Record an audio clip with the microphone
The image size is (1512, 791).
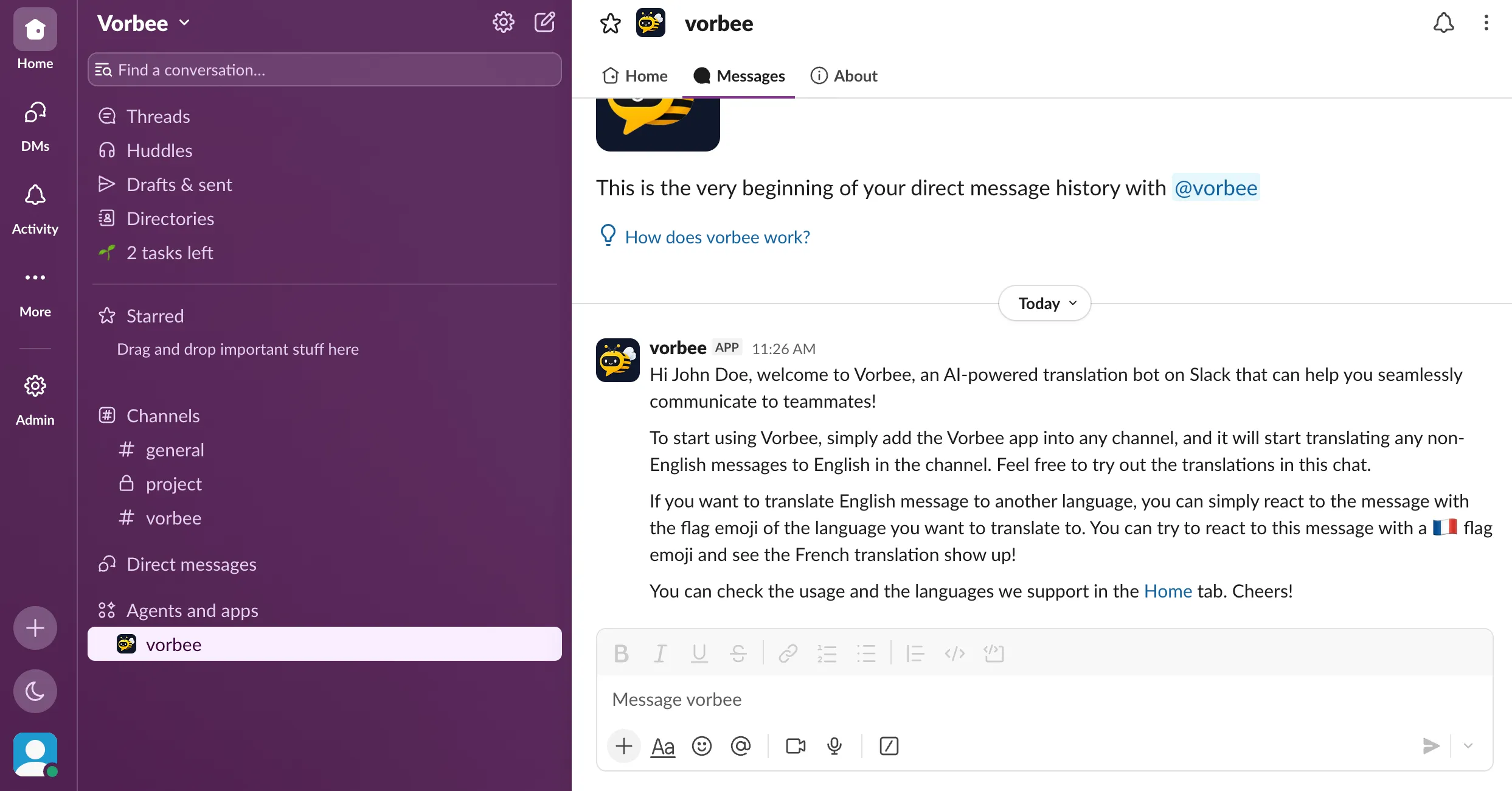(x=834, y=746)
